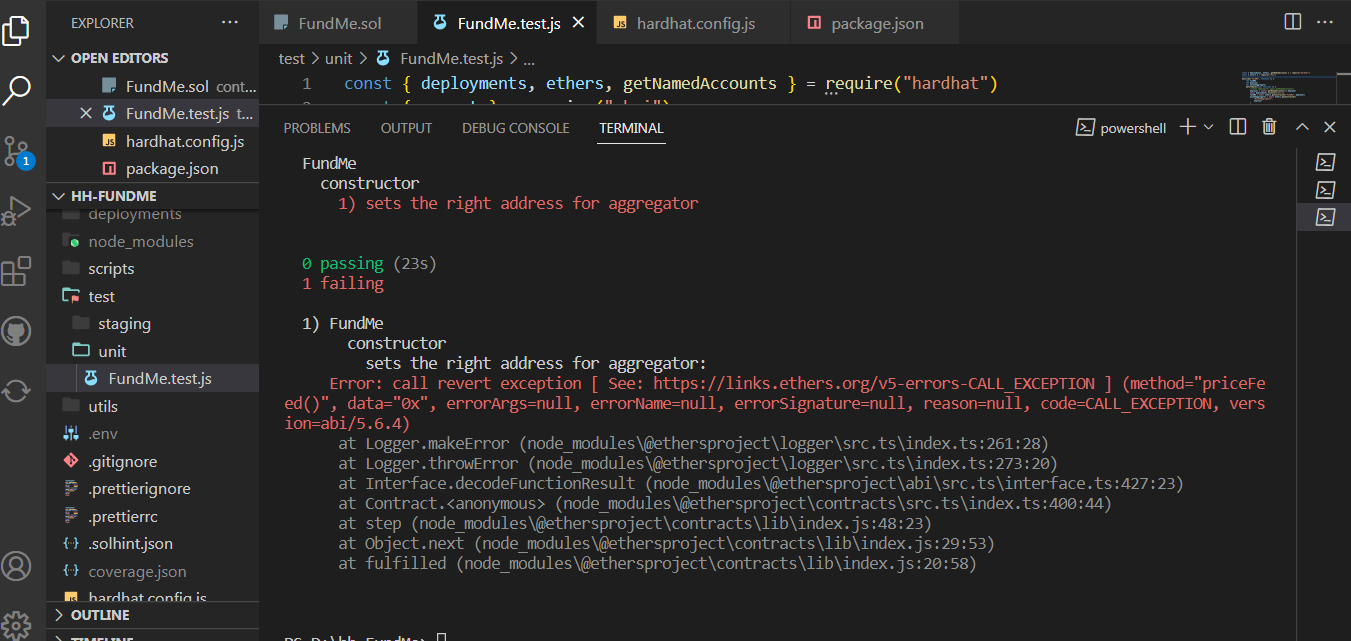Collapse the OPEN EDITORS section
This screenshot has width=1351, height=641.
click(x=153, y=58)
